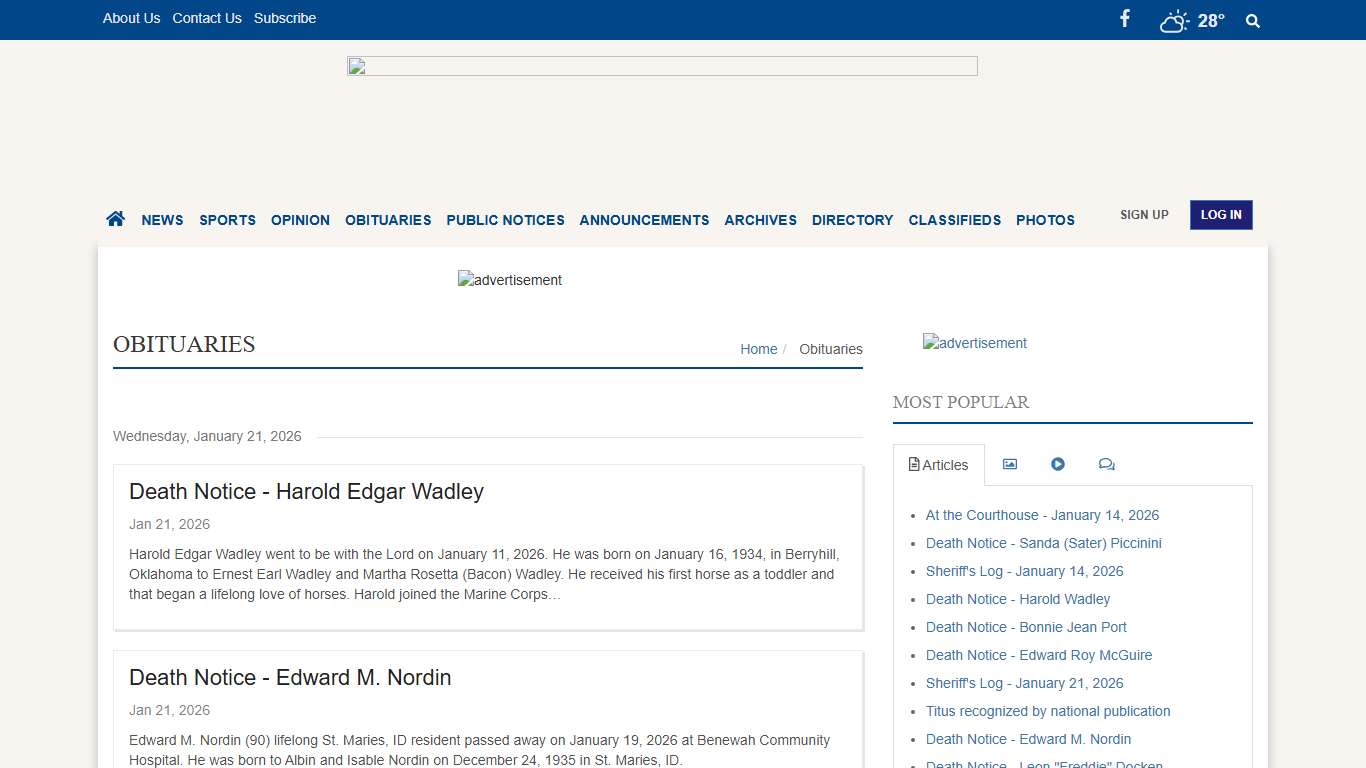The height and width of the screenshot is (768, 1366).
Task: Open the Facebook page icon
Action: click(1124, 19)
